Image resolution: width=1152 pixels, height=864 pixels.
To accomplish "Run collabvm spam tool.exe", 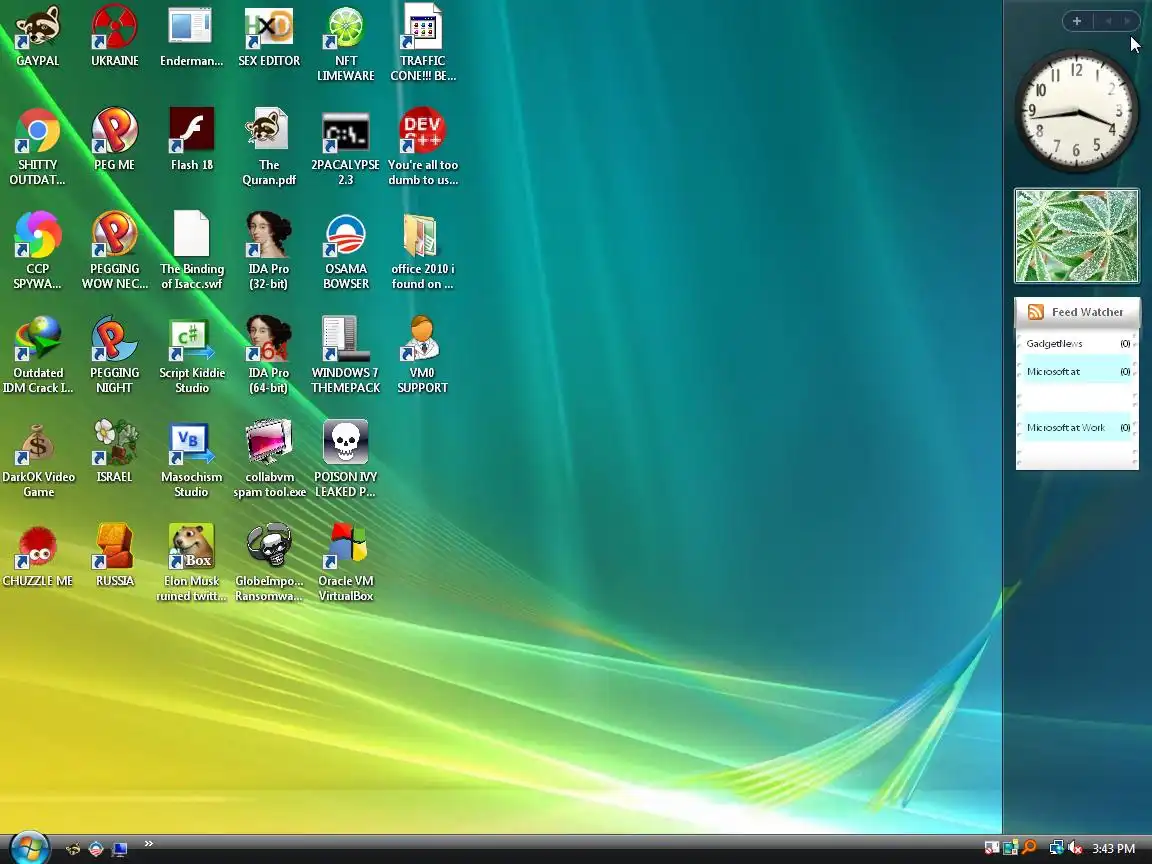I will tap(269, 460).
